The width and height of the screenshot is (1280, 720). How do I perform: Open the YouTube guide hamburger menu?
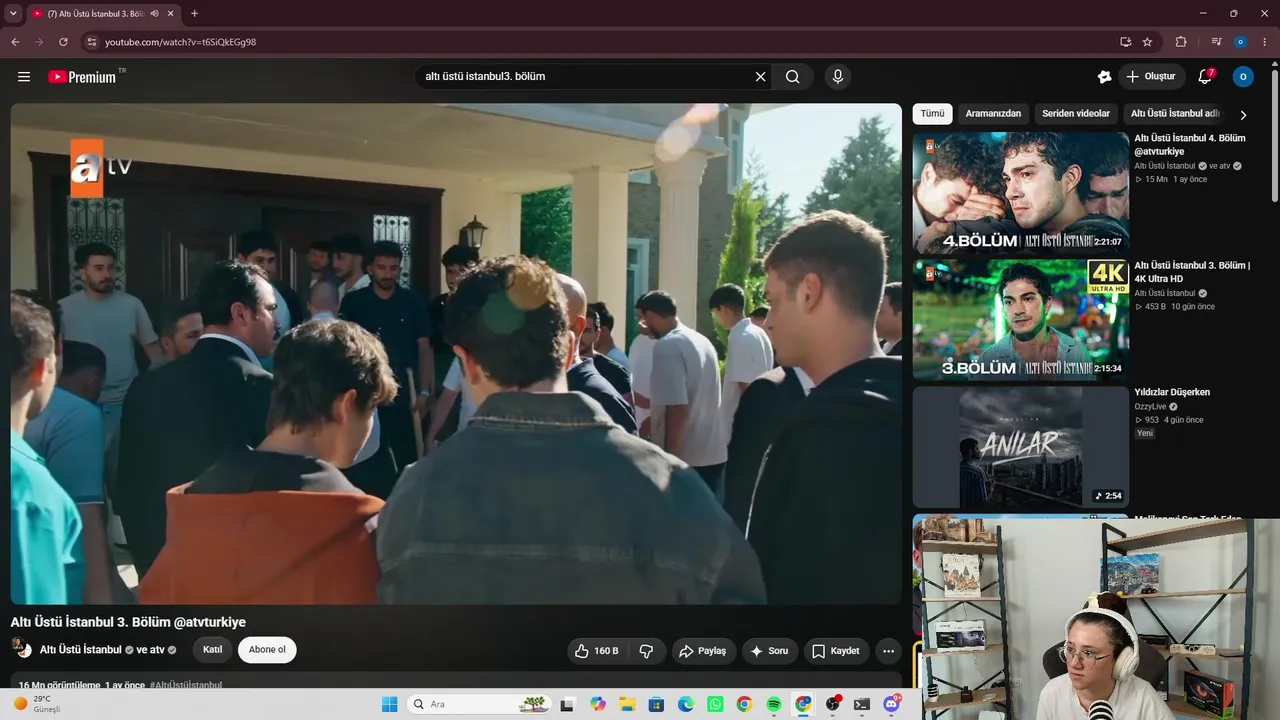coord(24,77)
